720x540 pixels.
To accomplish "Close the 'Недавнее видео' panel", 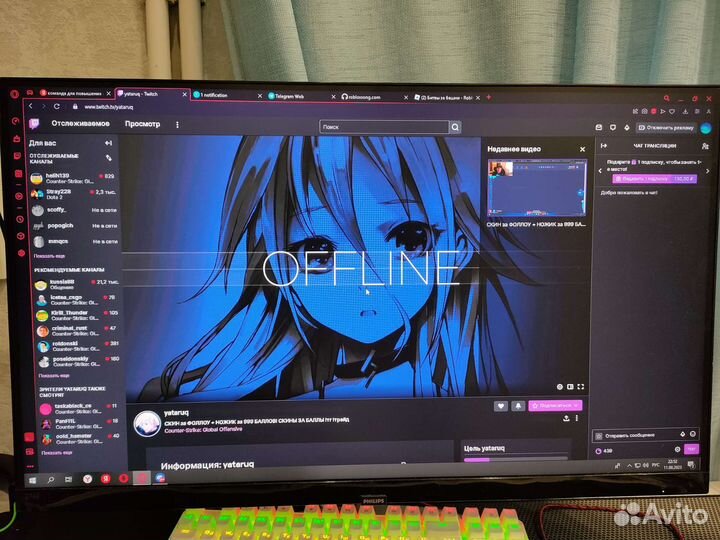I will (582, 149).
